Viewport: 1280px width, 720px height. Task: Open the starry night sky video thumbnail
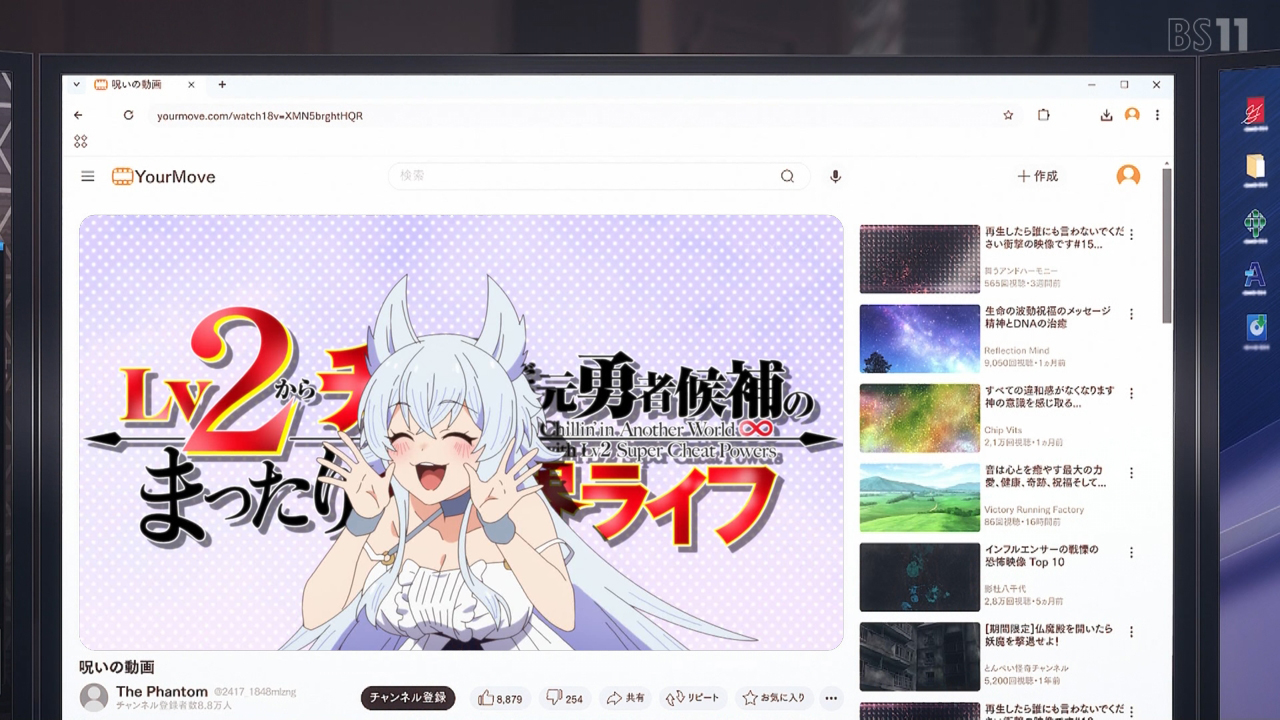(919, 338)
